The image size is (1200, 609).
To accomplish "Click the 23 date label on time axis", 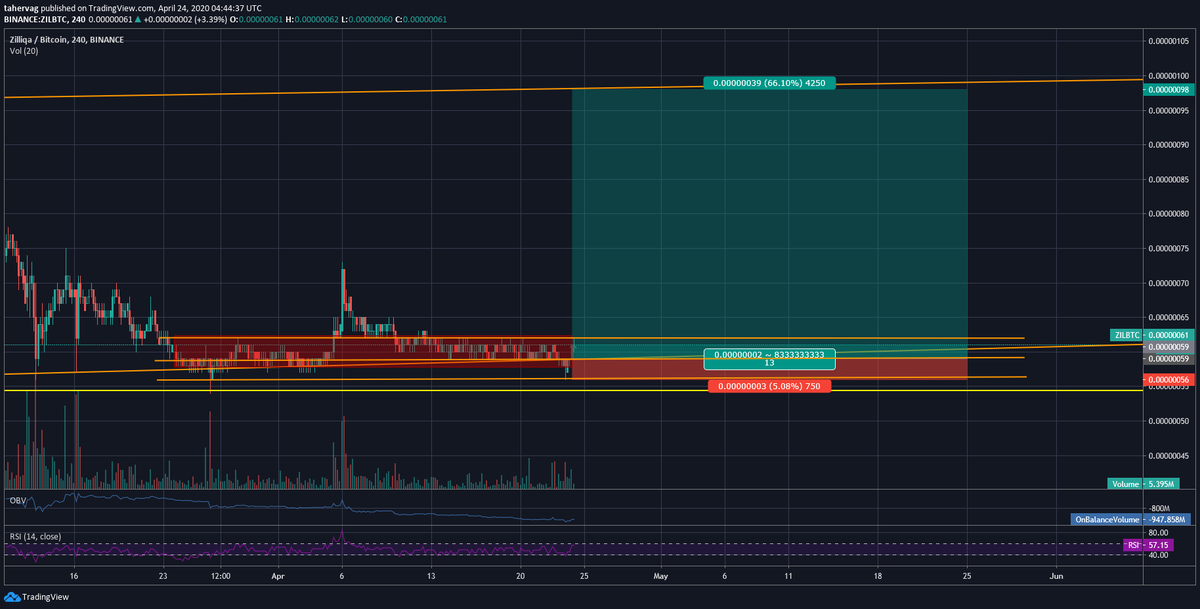I will 163,577.
